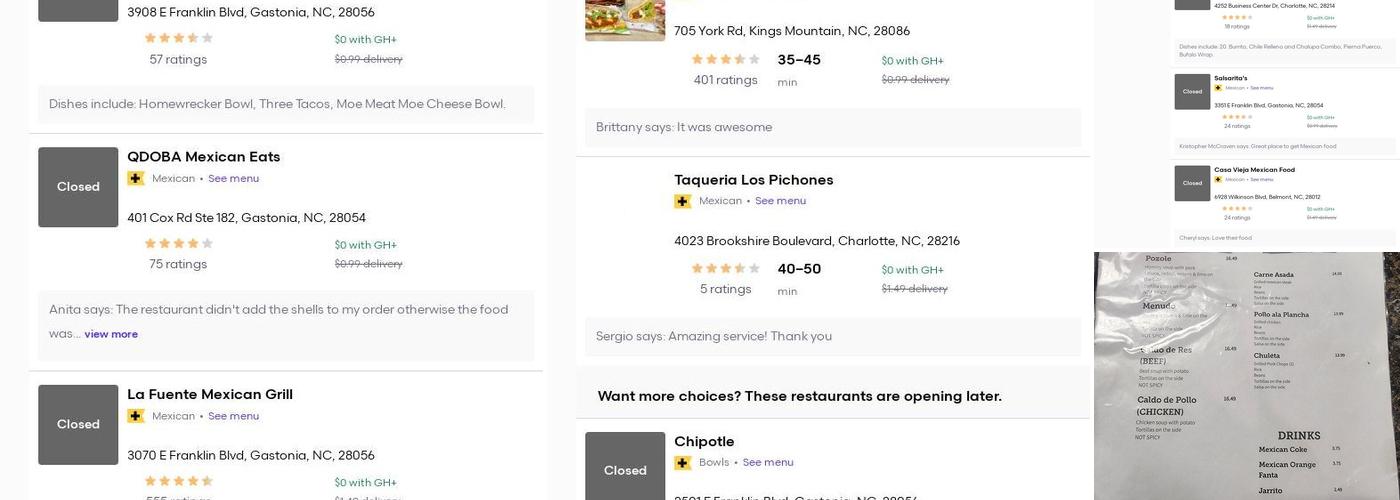
Task: Open the Mexican food menu photo
Action: pyautogui.click(x=1246, y=376)
